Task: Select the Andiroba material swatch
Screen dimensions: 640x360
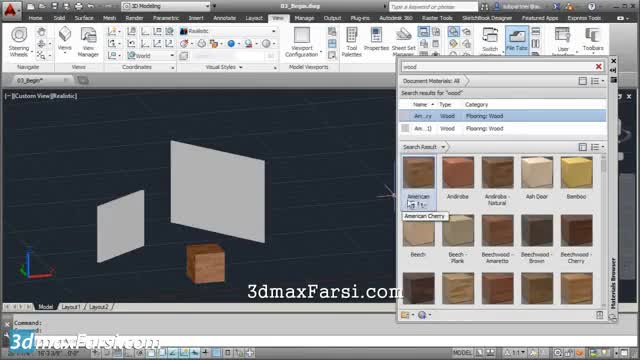Action: pos(458,172)
